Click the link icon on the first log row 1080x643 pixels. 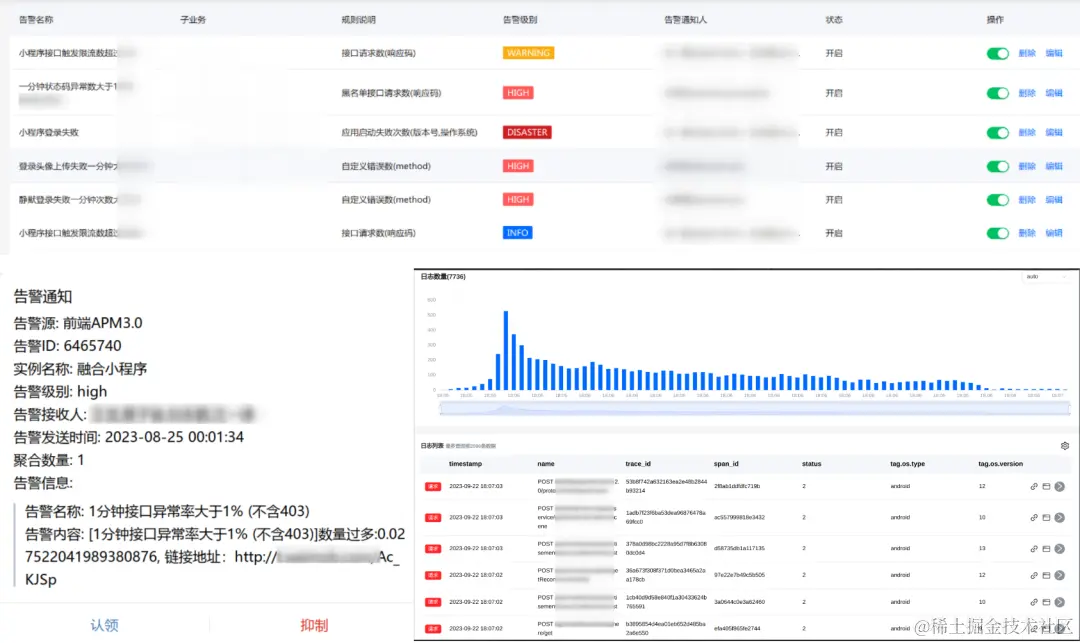(1033, 487)
